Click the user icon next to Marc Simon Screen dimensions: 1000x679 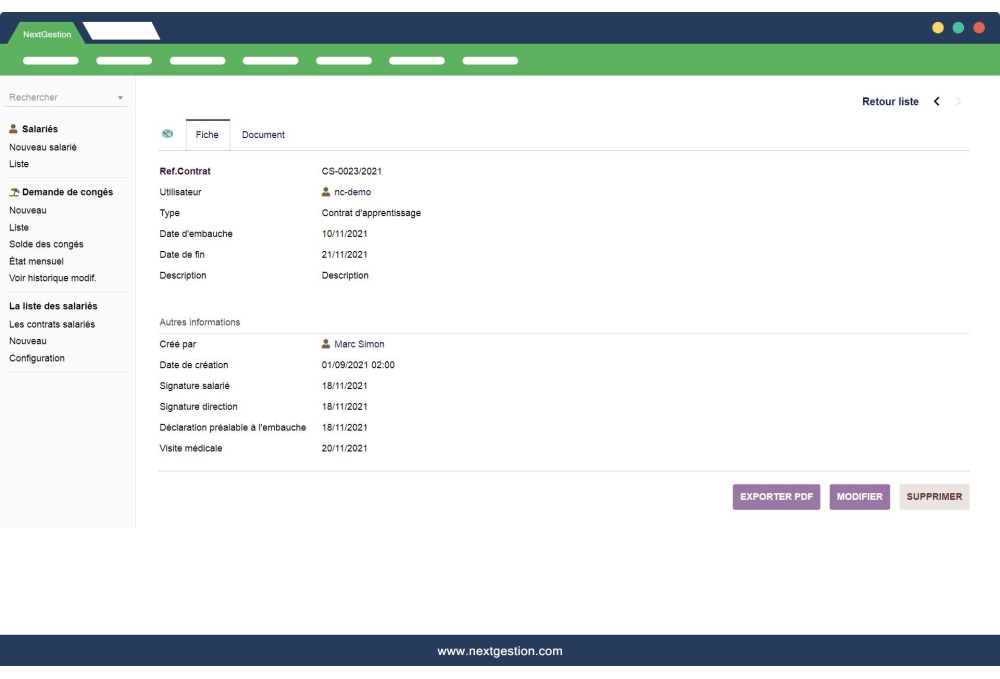point(326,344)
